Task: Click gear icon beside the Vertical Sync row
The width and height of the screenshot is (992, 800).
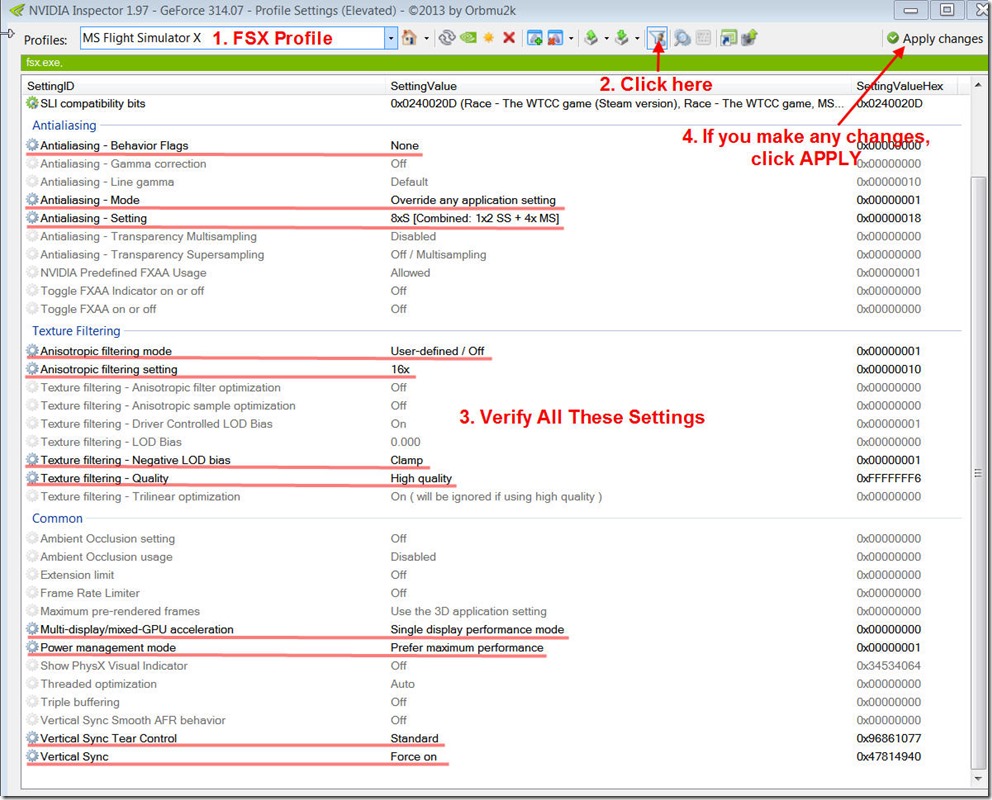Action: coord(32,756)
